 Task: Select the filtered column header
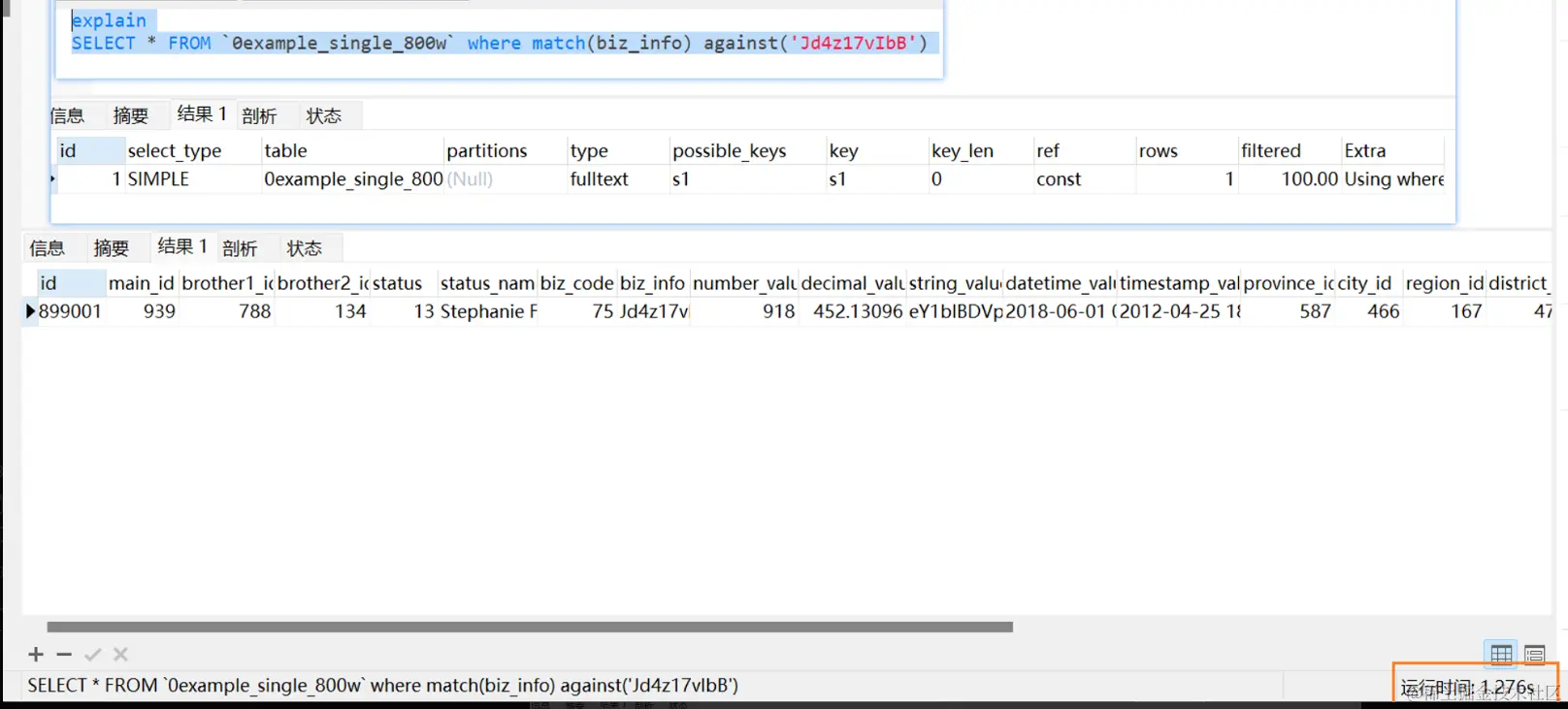pyautogui.click(x=1290, y=151)
